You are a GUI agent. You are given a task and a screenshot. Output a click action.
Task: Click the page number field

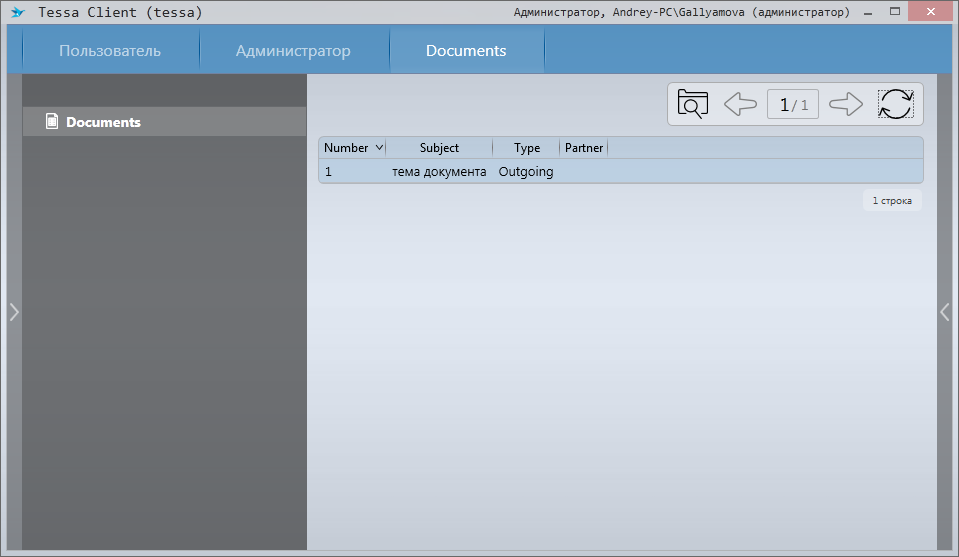793,104
